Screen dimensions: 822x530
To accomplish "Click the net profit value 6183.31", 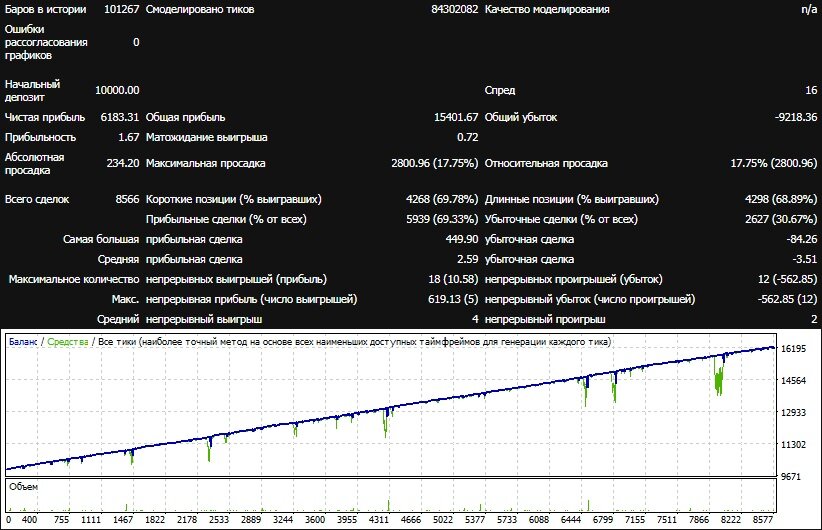I will click(120, 117).
